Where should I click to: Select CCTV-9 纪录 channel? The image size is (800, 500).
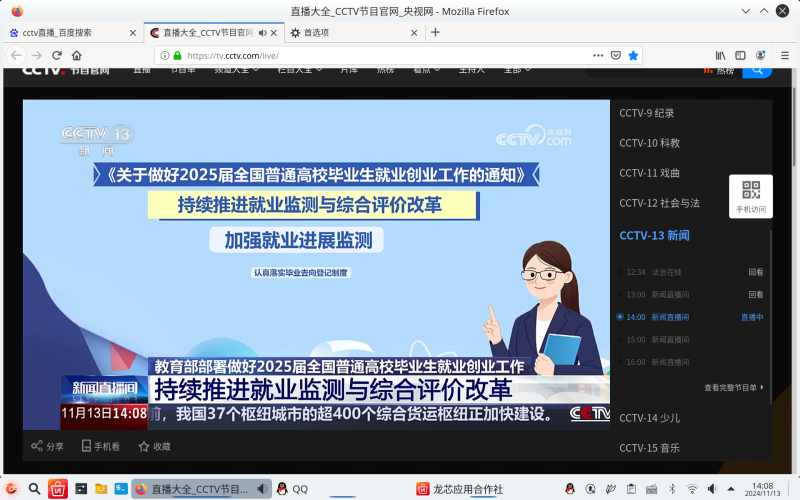646,113
